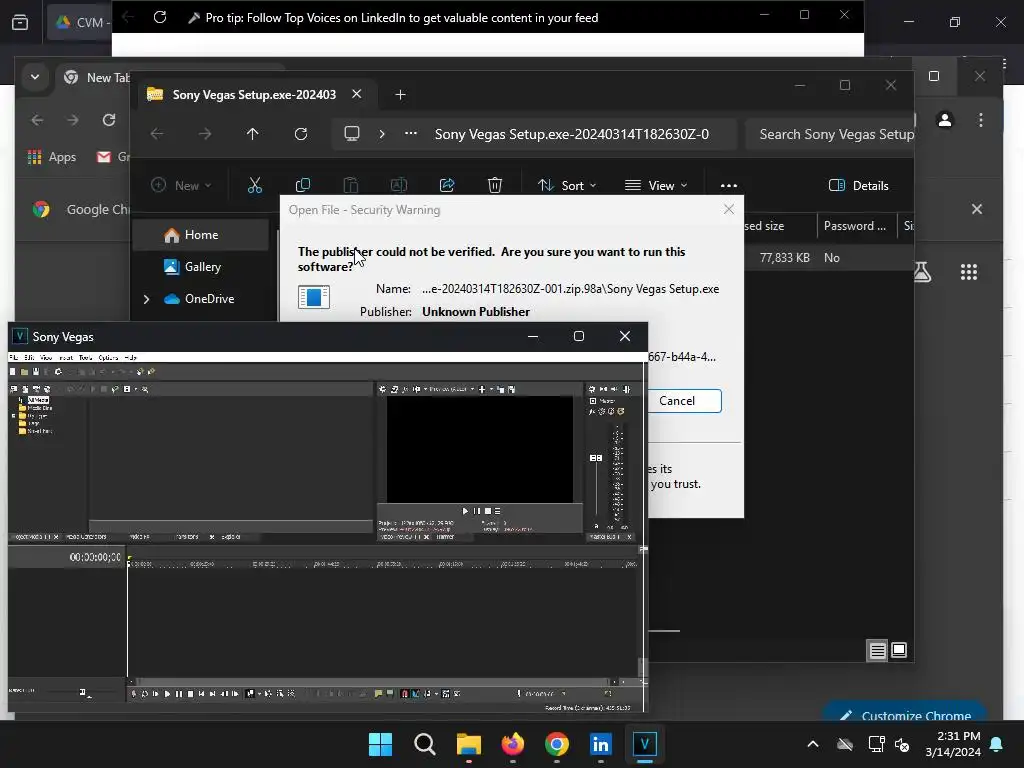Toggle snapping magnet icon in Vegas
The image size is (1024, 768).
coord(404,694)
